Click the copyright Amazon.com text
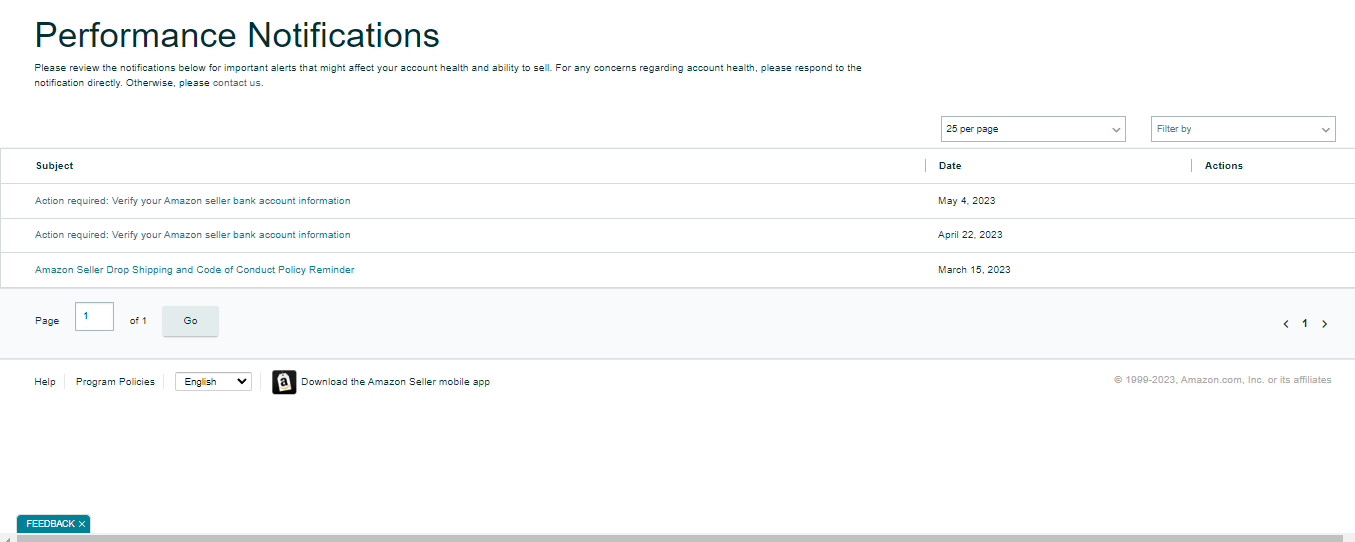 (1222, 380)
